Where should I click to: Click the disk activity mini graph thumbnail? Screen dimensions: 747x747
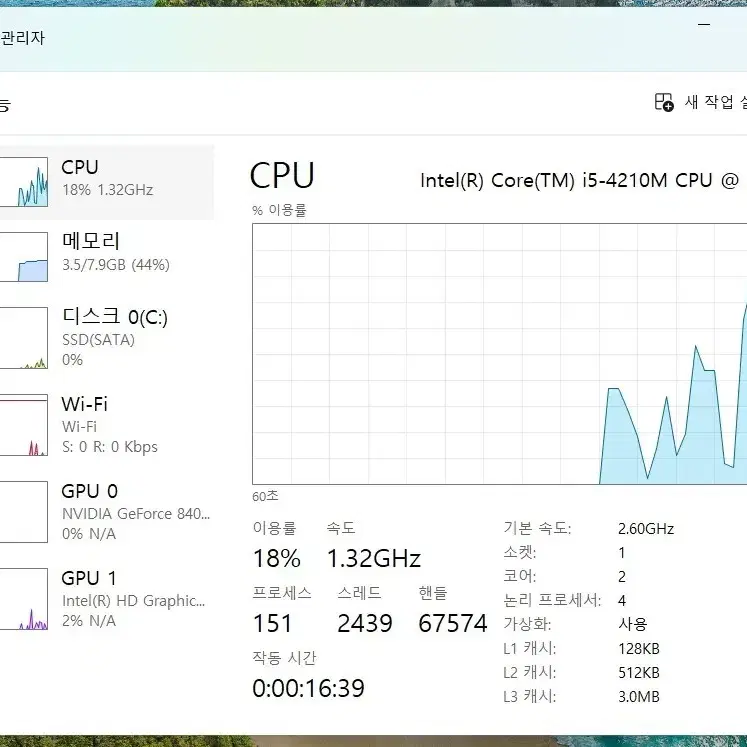[x=23, y=338]
